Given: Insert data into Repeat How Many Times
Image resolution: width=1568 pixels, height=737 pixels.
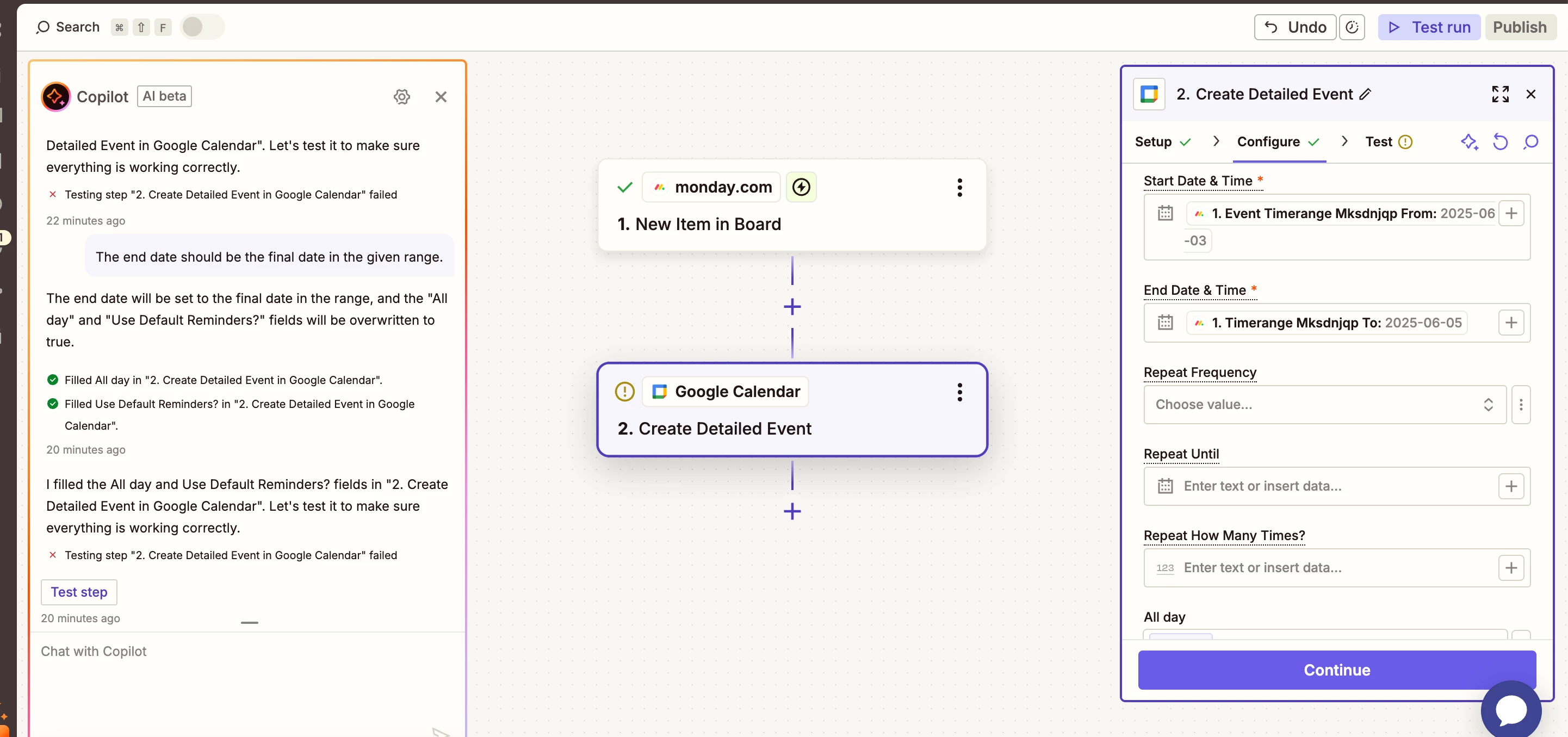Looking at the screenshot, I should 1511,568.
